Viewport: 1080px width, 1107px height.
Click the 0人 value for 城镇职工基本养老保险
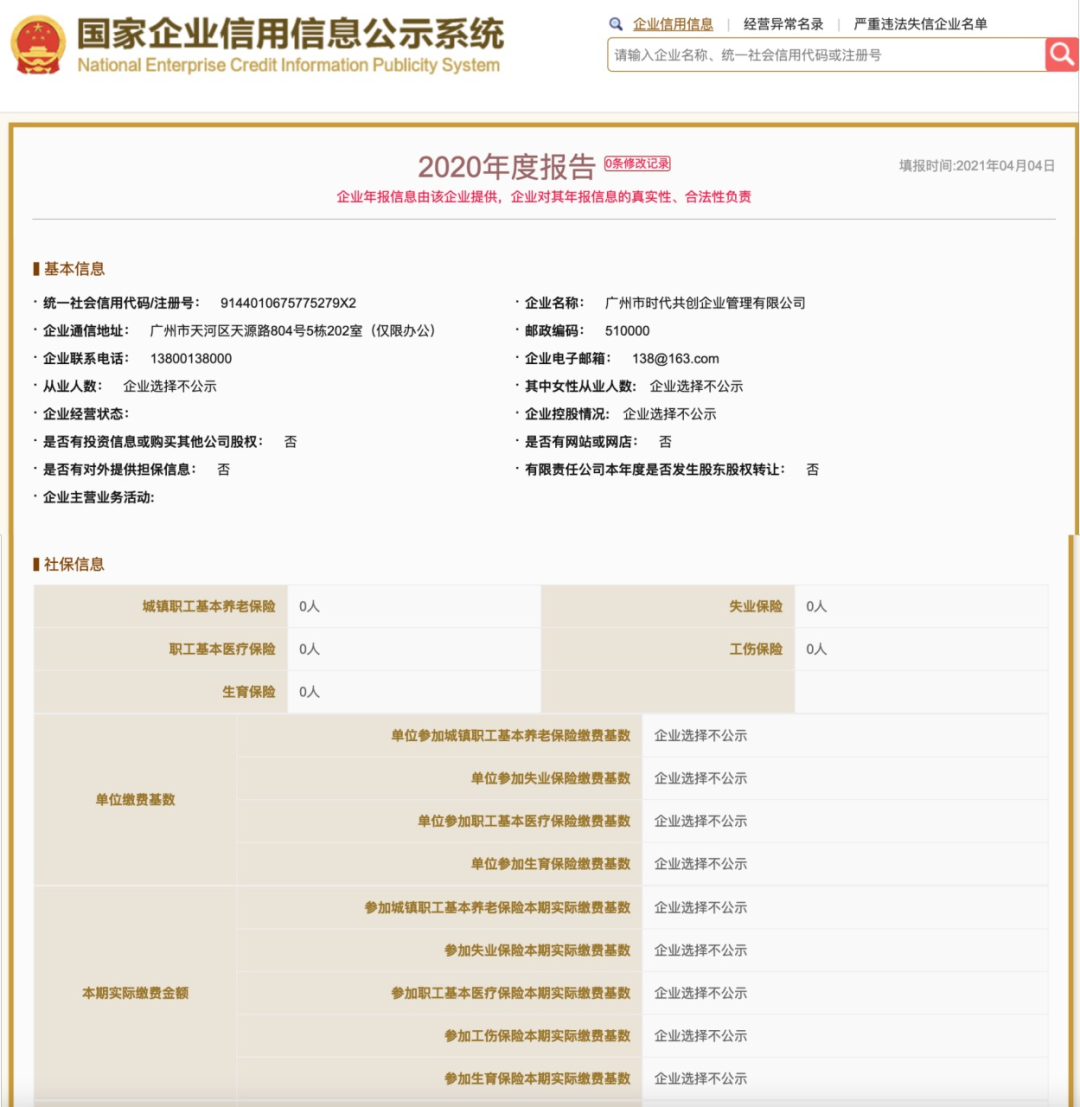309,606
